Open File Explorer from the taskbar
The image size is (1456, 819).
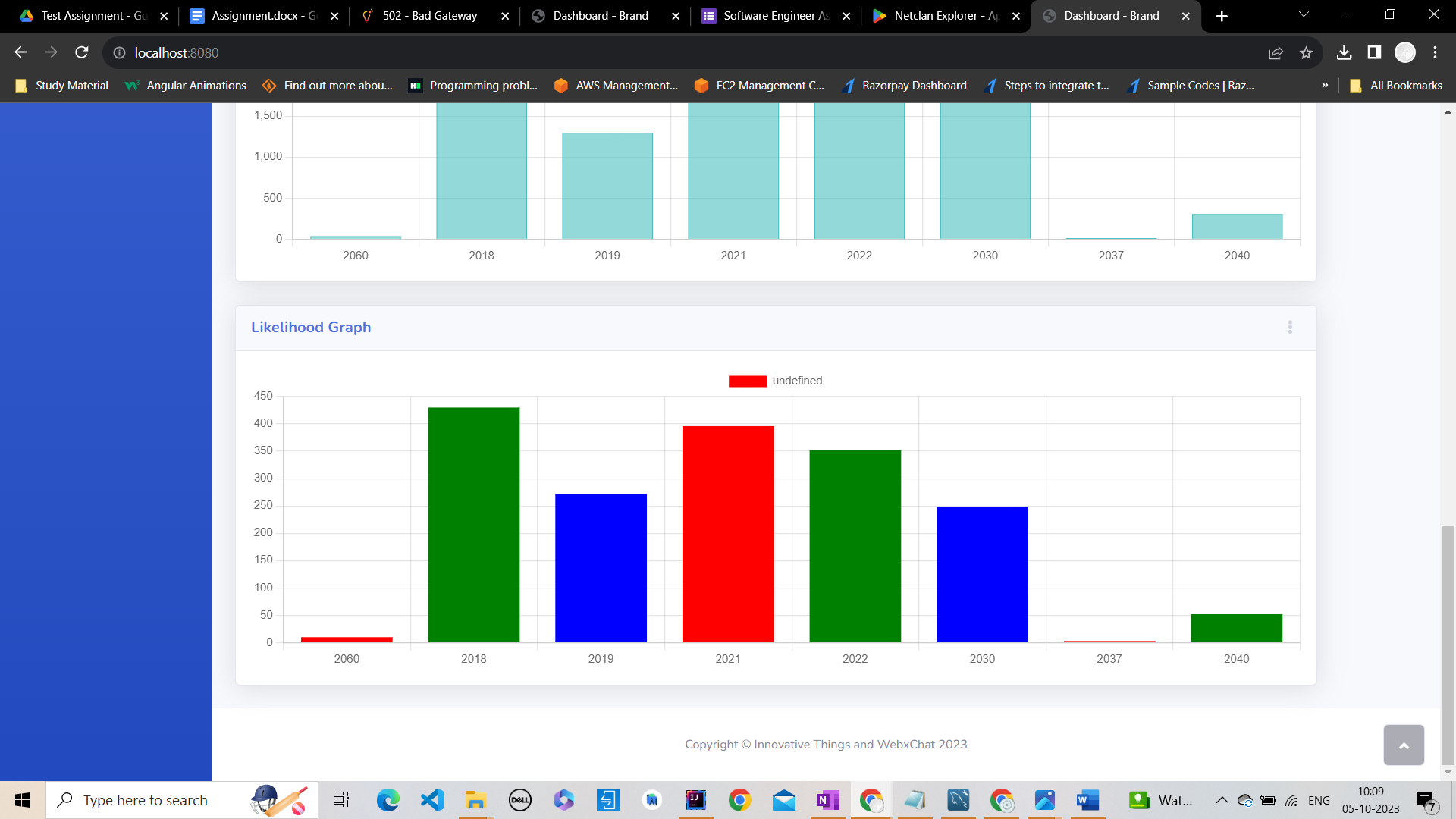pyautogui.click(x=475, y=800)
